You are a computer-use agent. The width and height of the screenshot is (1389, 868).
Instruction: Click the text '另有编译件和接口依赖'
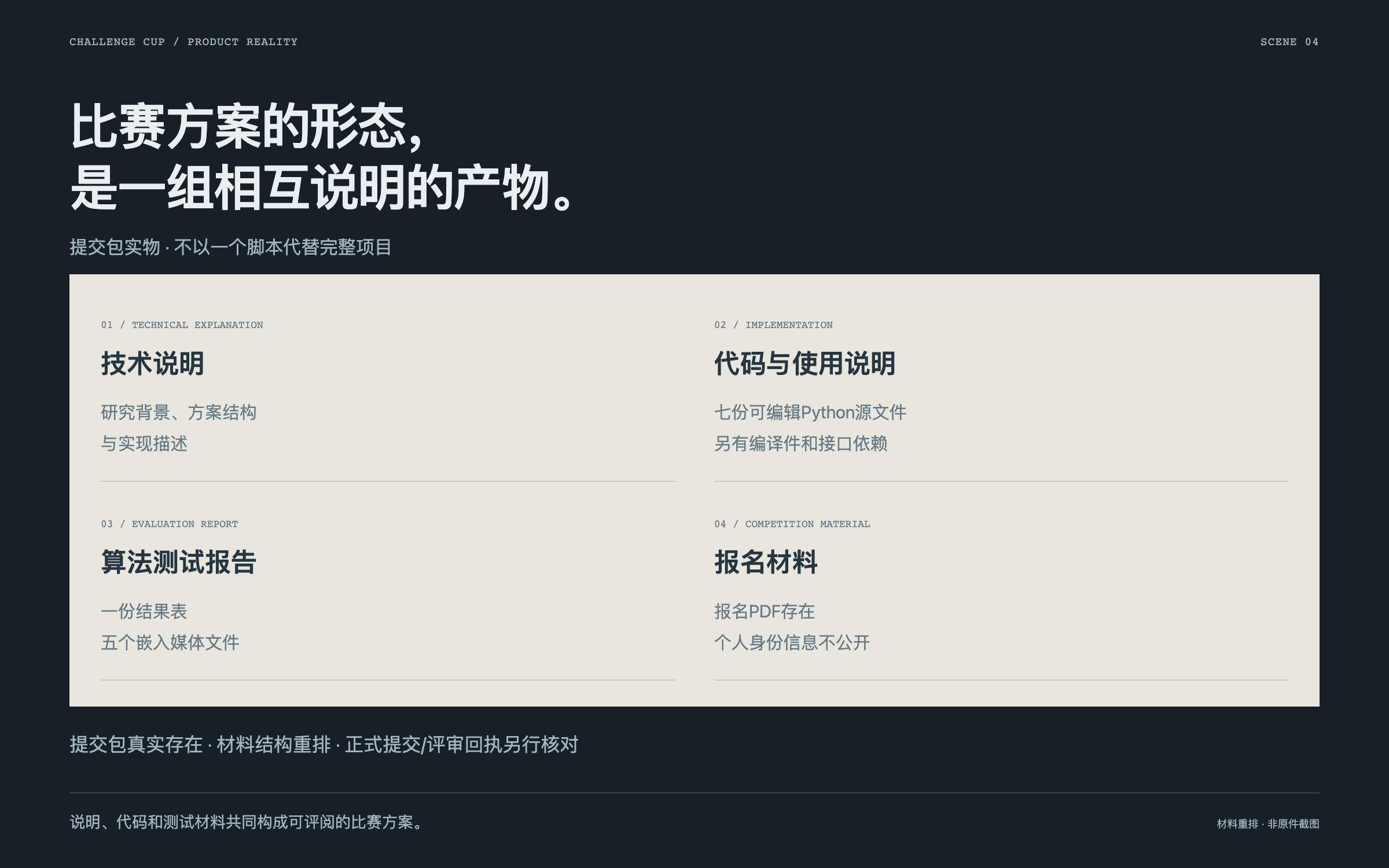click(x=801, y=444)
